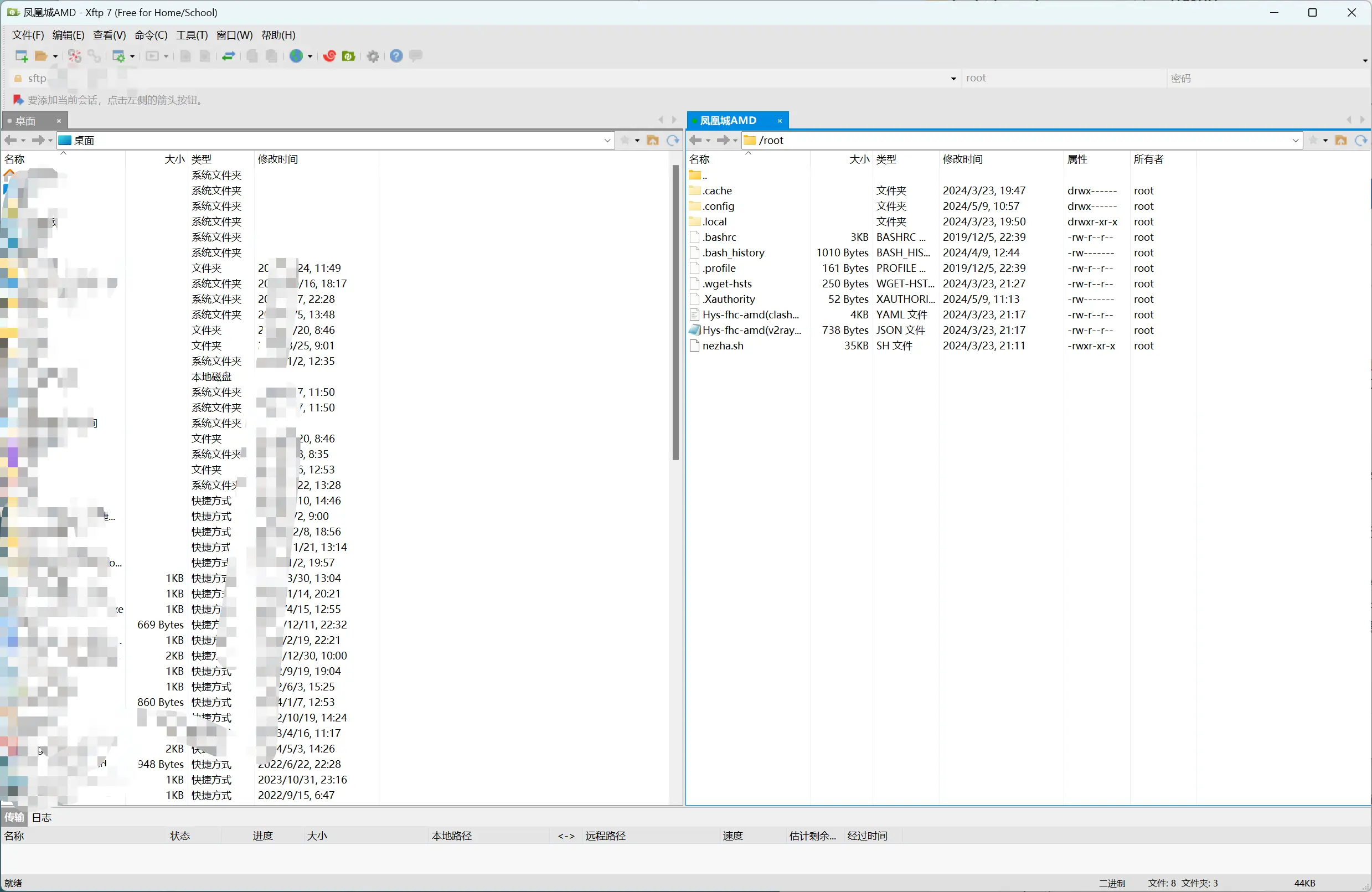The width and height of the screenshot is (1372, 892).
Task: Click local pane Forward arrow
Action: pyautogui.click(x=38, y=140)
